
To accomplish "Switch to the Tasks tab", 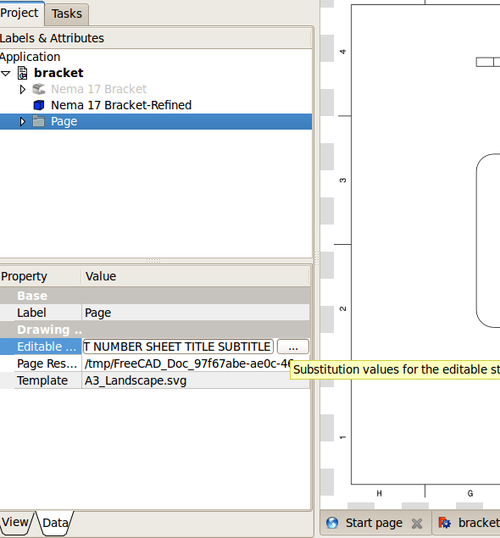I will (67, 14).
